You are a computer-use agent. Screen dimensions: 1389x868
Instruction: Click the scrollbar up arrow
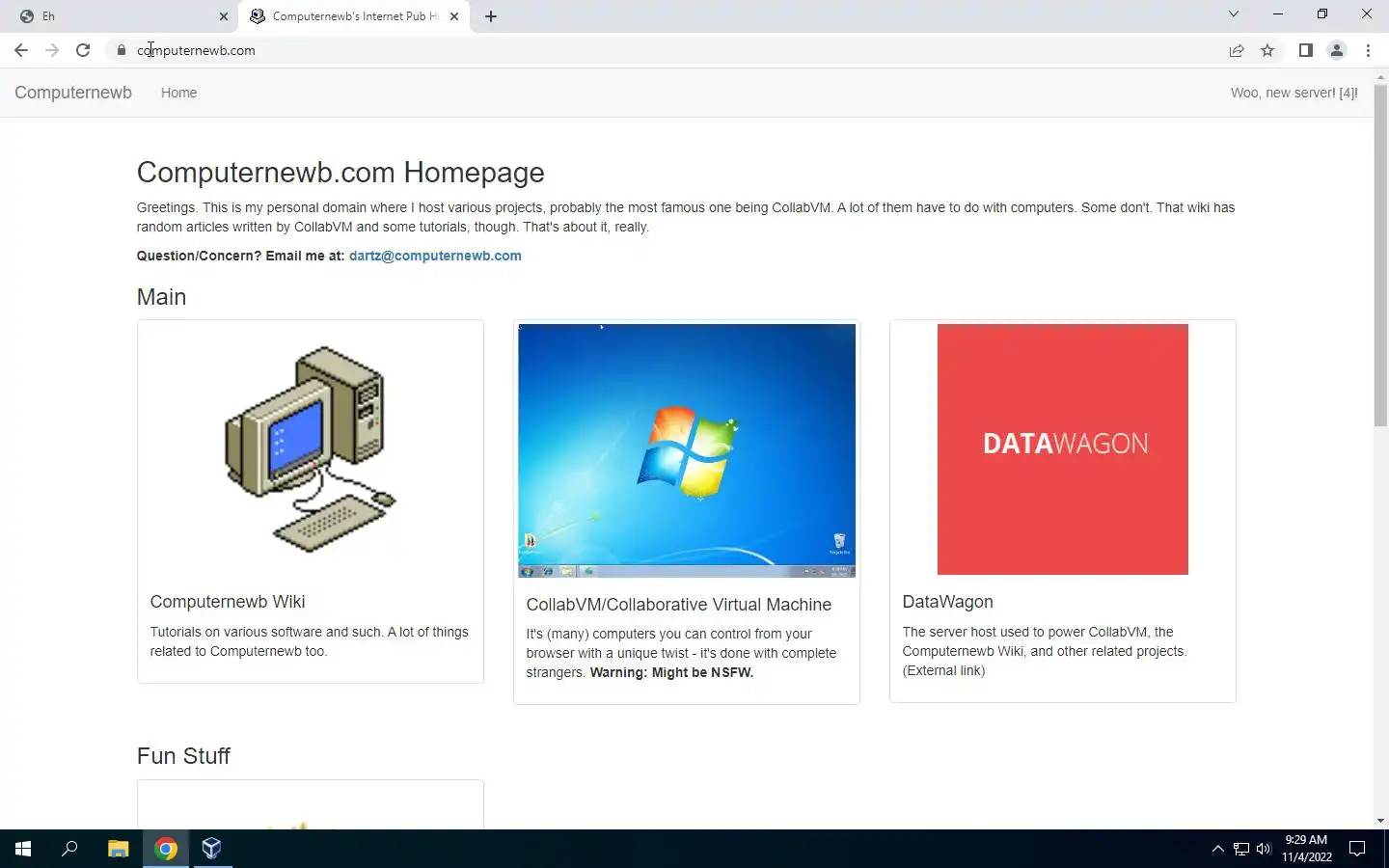click(1380, 76)
